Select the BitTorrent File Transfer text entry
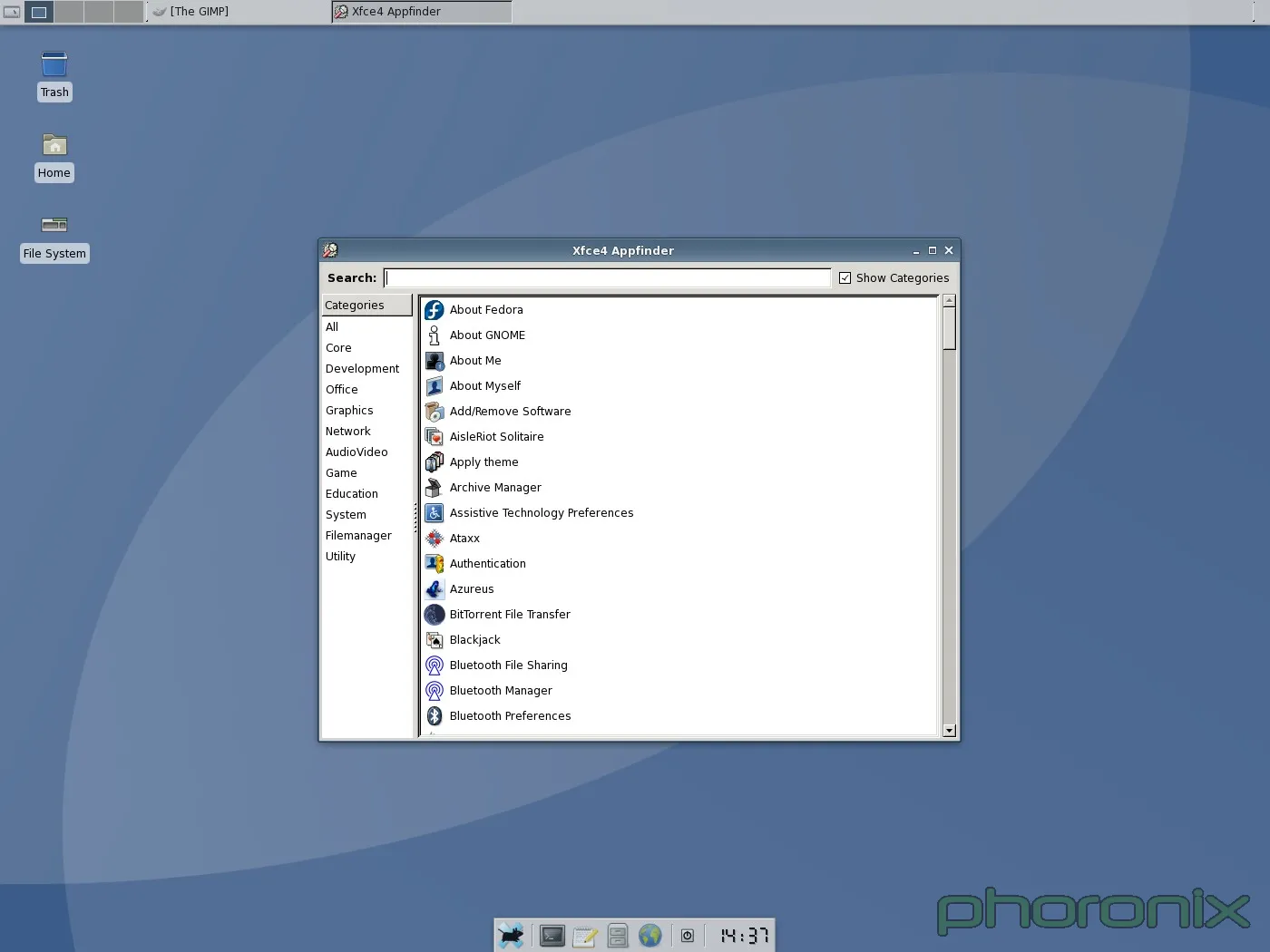1270x952 pixels. coord(510,615)
